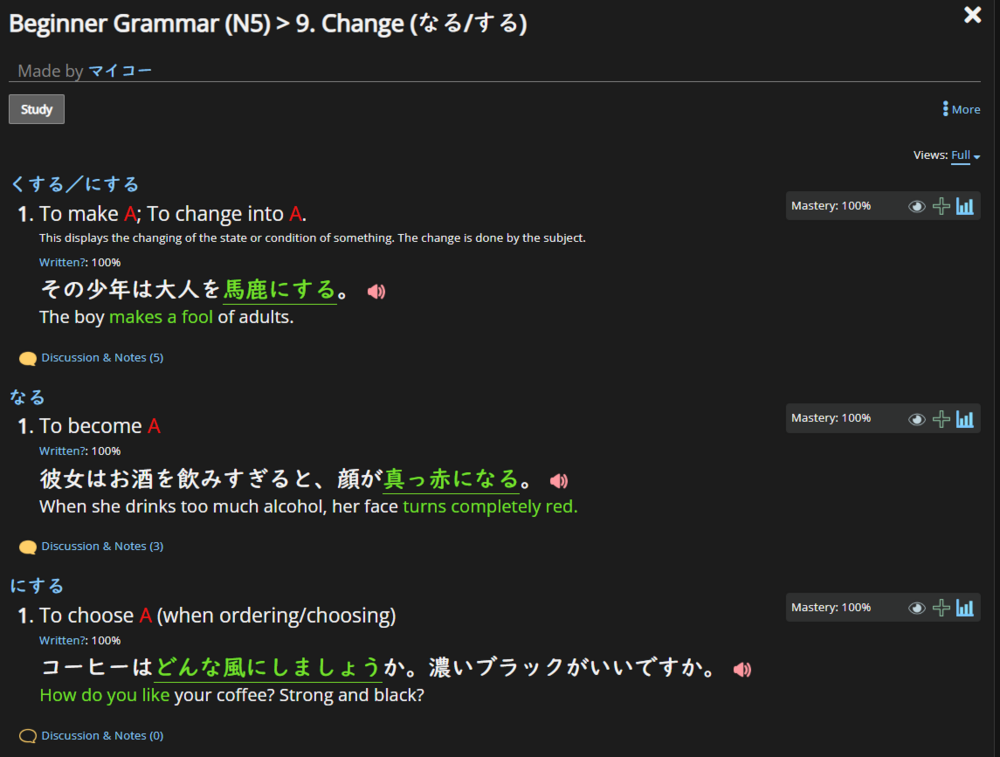Open Discussion & Notes (0) for にする
This screenshot has width=1000, height=757.
pos(103,735)
